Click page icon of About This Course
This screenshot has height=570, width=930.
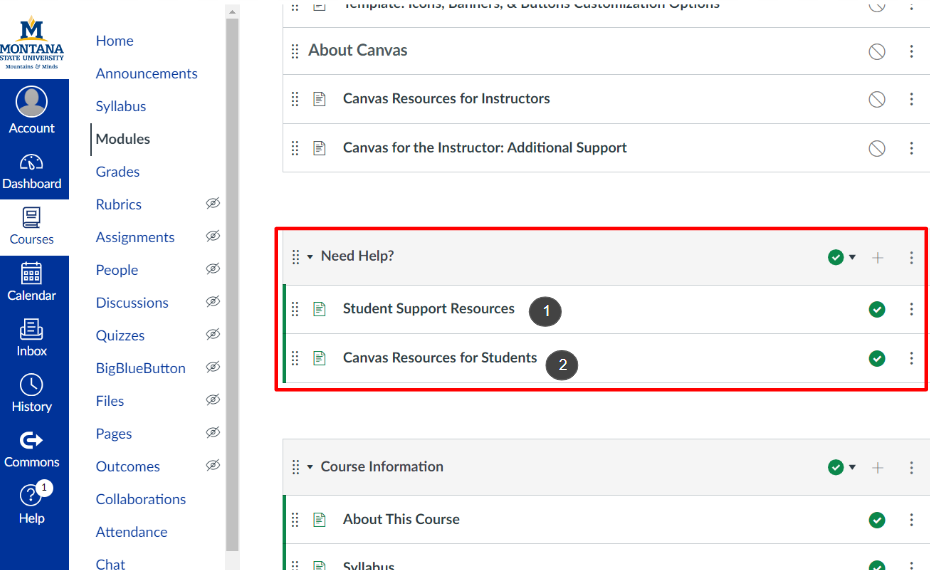click(x=319, y=520)
